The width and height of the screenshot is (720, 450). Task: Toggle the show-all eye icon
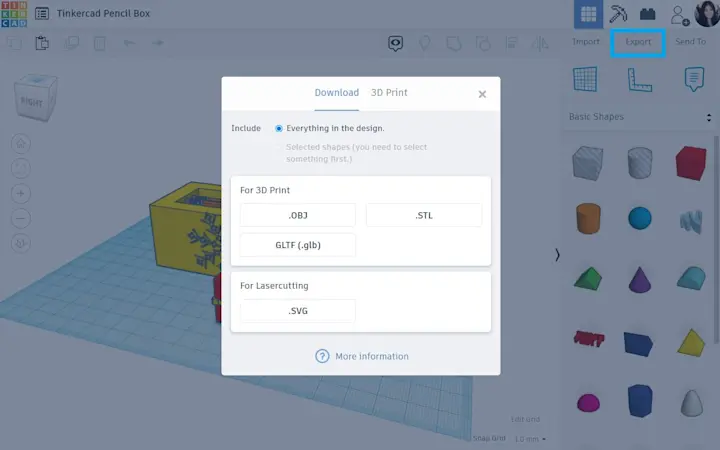click(x=395, y=44)
